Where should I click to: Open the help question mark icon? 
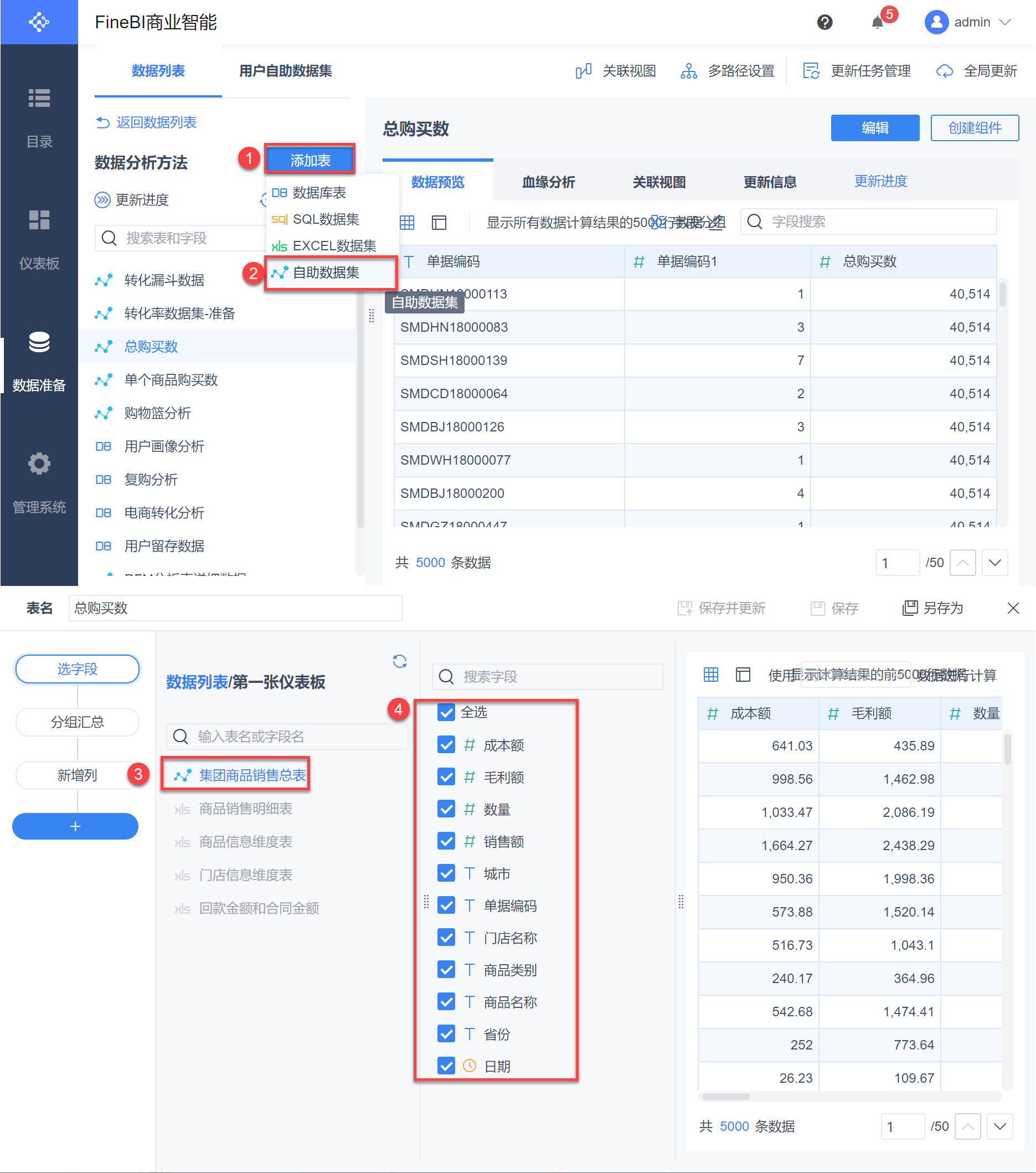825,22
